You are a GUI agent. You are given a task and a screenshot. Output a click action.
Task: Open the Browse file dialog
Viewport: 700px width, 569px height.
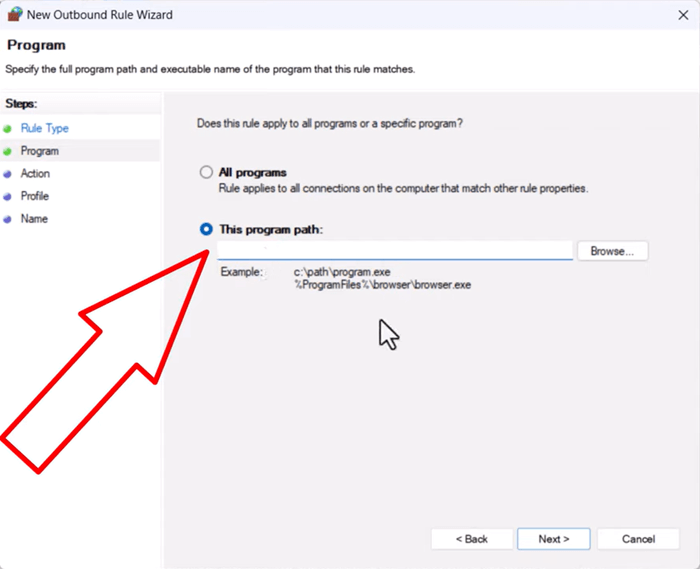coord(612,251)
